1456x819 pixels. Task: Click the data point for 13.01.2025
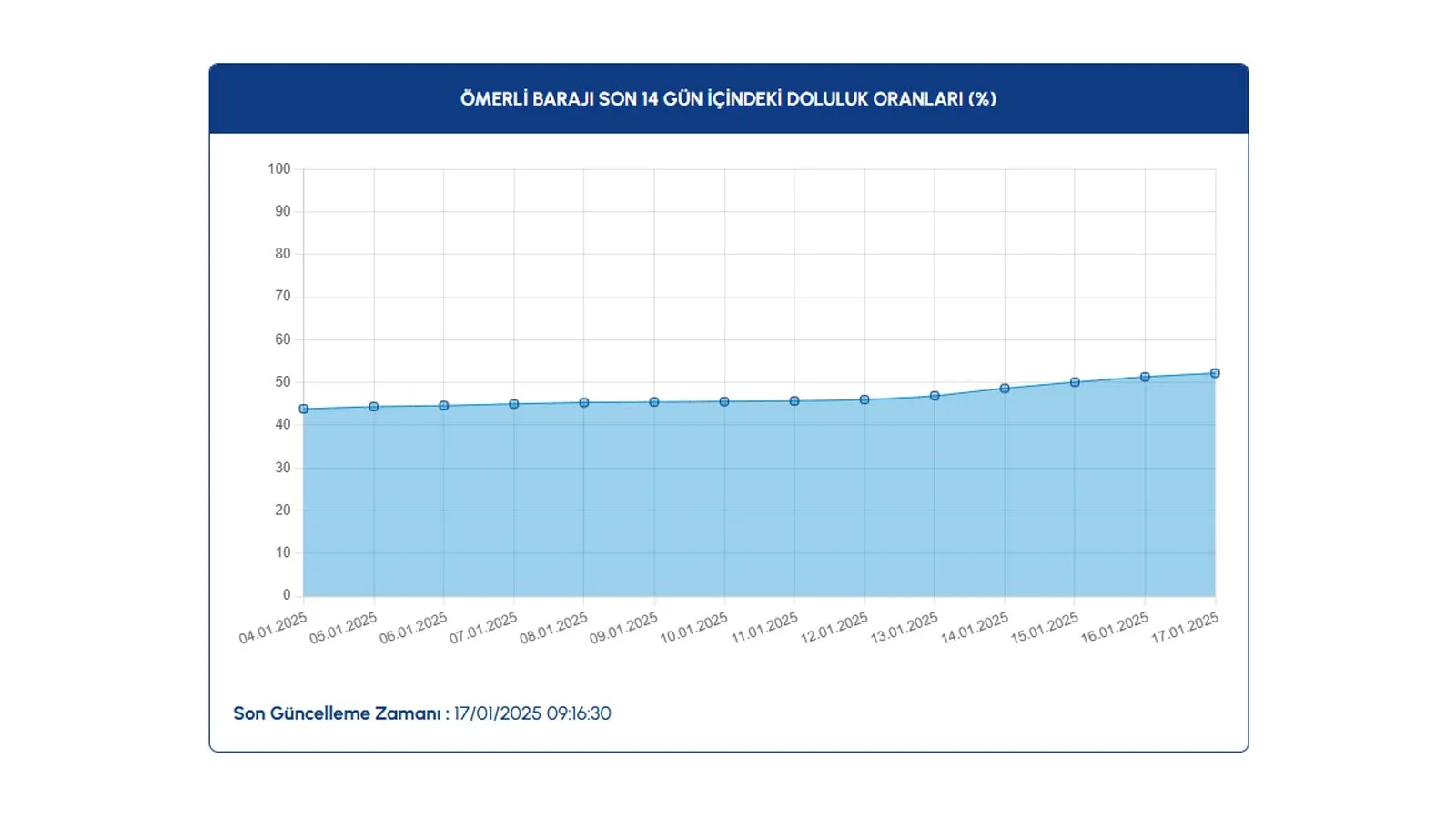[935, 396]
